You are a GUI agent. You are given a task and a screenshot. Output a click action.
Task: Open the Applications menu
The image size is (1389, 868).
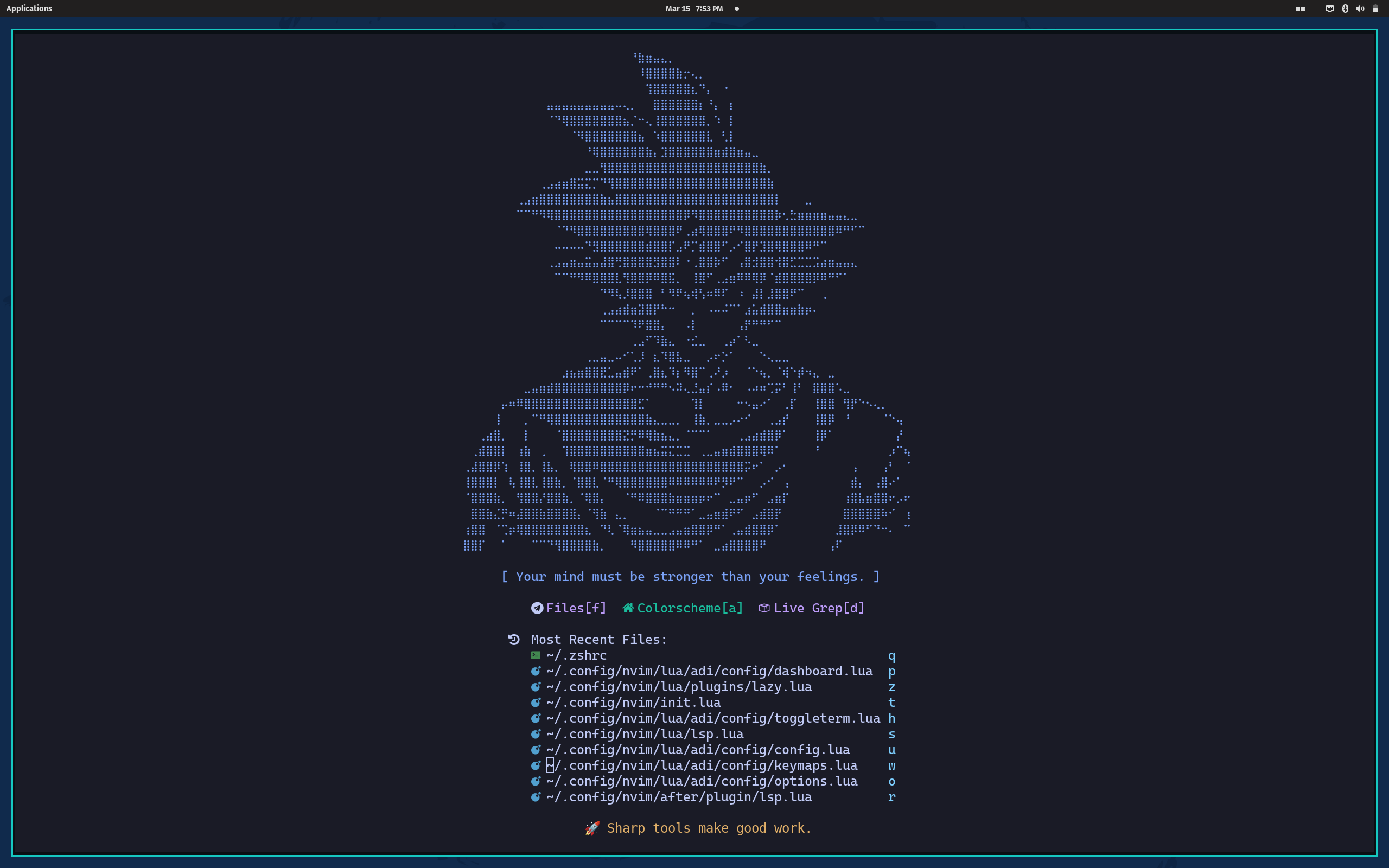tap(29, 9)
